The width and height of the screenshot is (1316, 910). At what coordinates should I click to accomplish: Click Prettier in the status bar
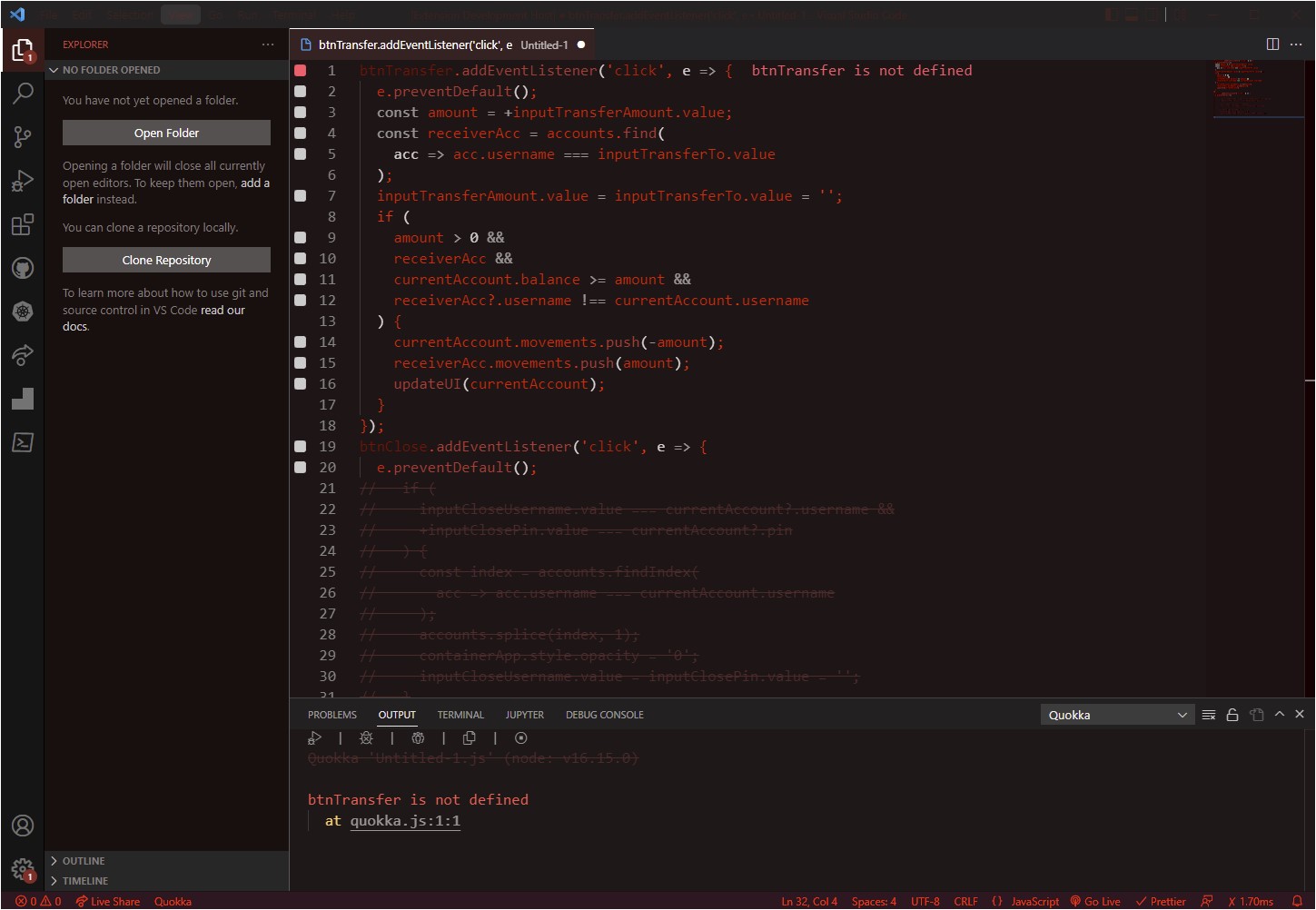click(1161, 901)
